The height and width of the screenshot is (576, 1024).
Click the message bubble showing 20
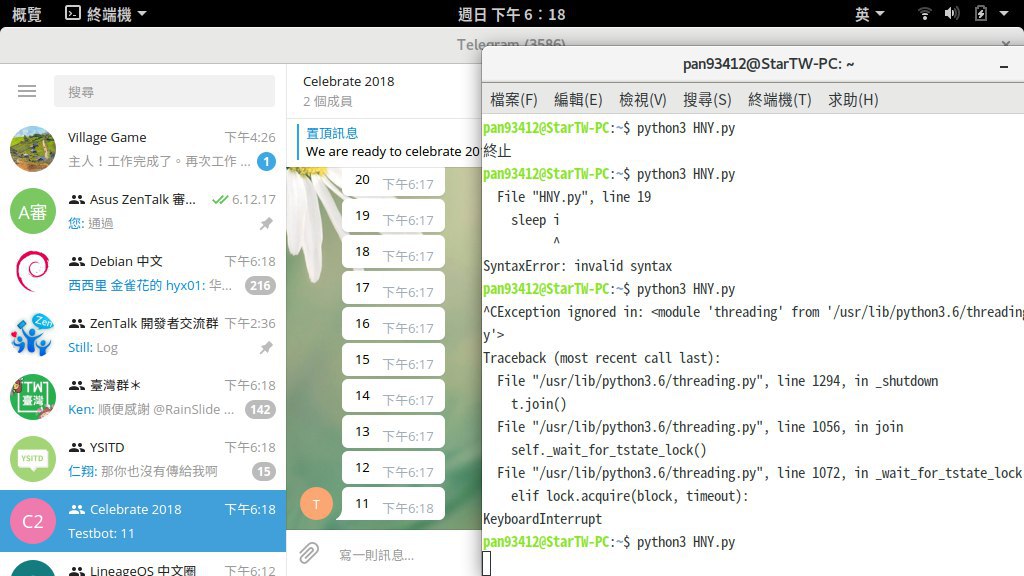[393, 182]
